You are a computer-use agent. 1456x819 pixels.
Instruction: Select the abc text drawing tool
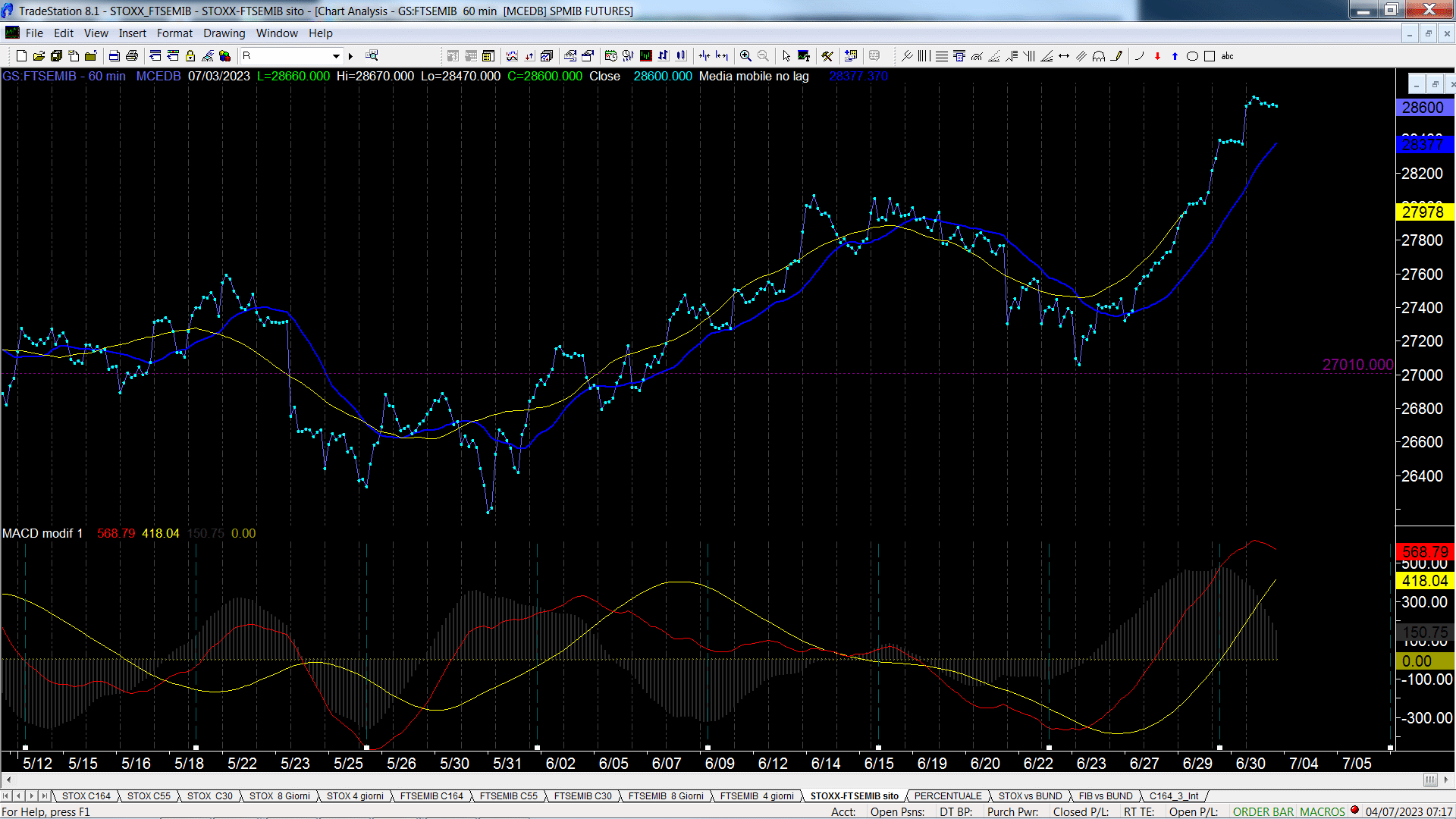tap(1227, 56)
